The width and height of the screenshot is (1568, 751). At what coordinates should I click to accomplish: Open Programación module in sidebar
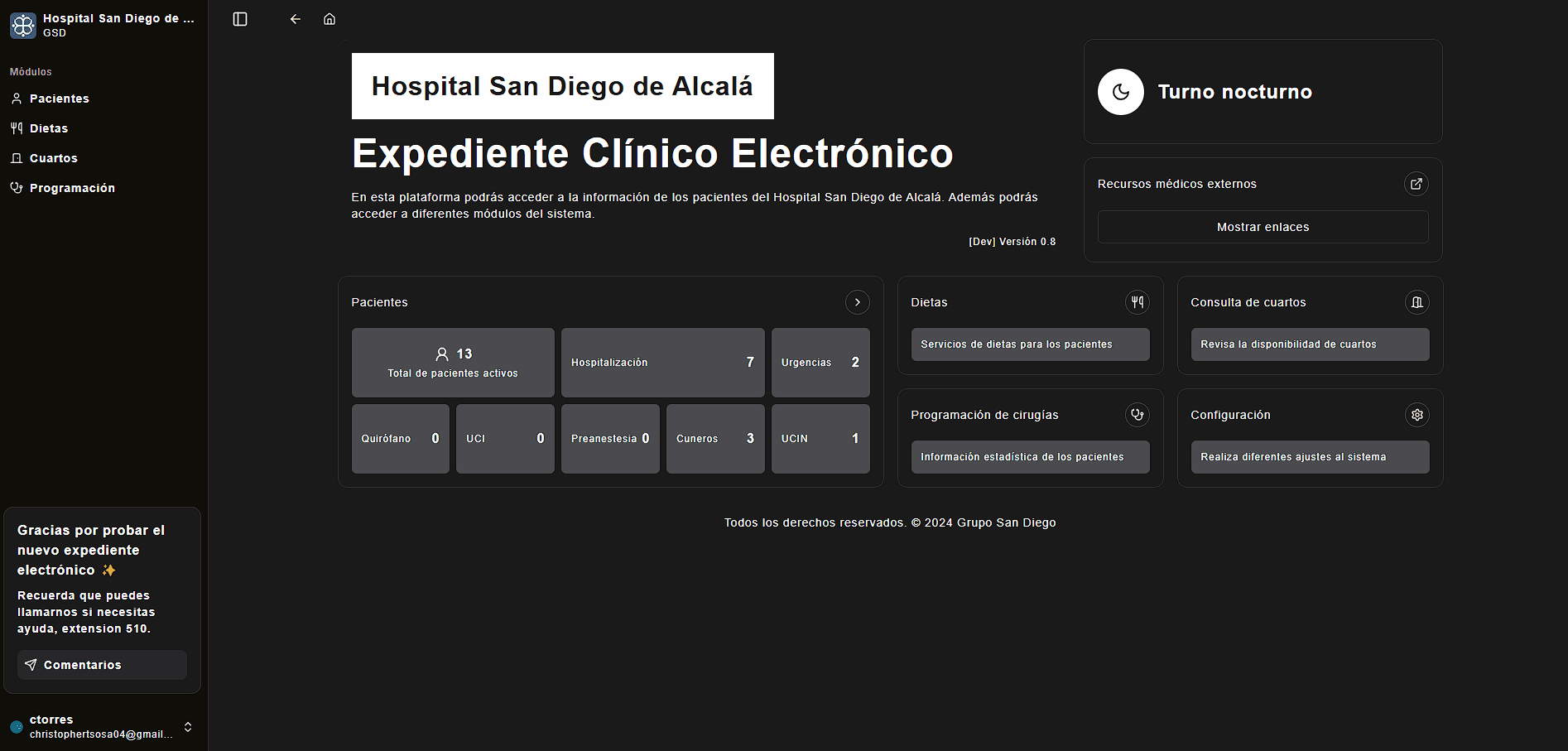103,188
